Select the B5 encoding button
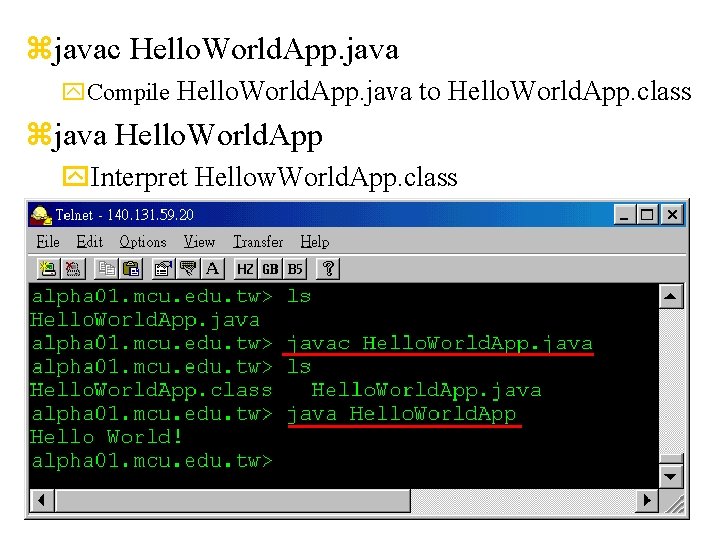The width and height of the screenshot is (720, 540). pos(295,269)
